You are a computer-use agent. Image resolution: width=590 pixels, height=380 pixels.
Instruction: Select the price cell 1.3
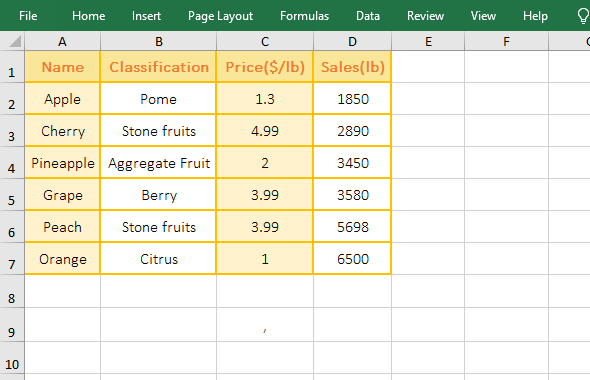[265, 99]
